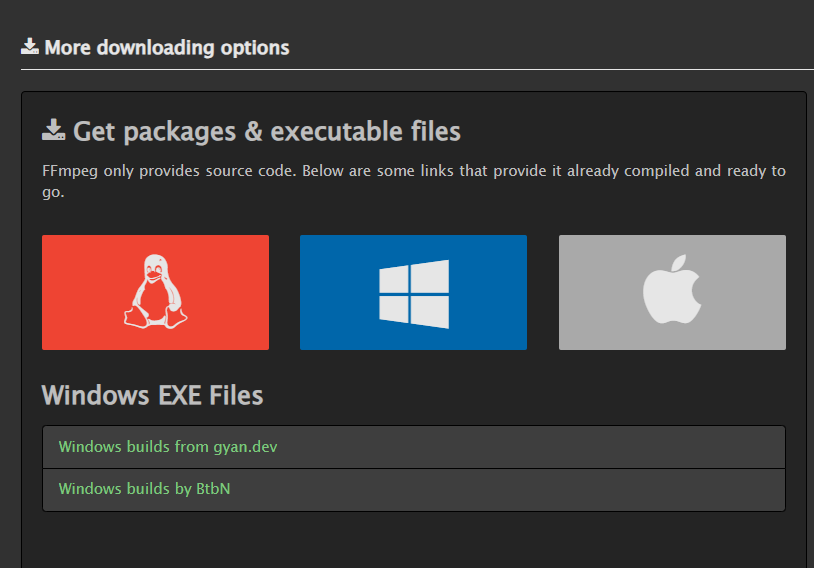
Task: Click the 'FFmpeg only provides source code' paragraph
Action: [414, 181]
